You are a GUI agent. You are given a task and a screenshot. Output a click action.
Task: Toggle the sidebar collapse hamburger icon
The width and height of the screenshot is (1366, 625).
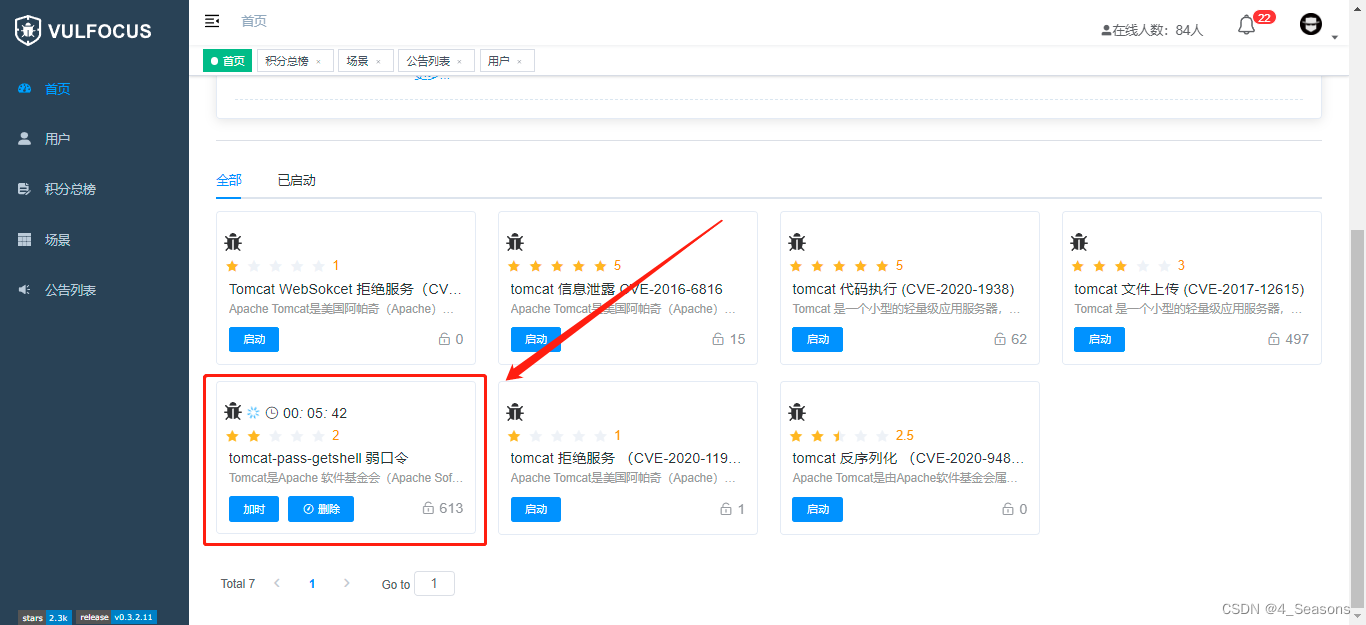(212, 21)
